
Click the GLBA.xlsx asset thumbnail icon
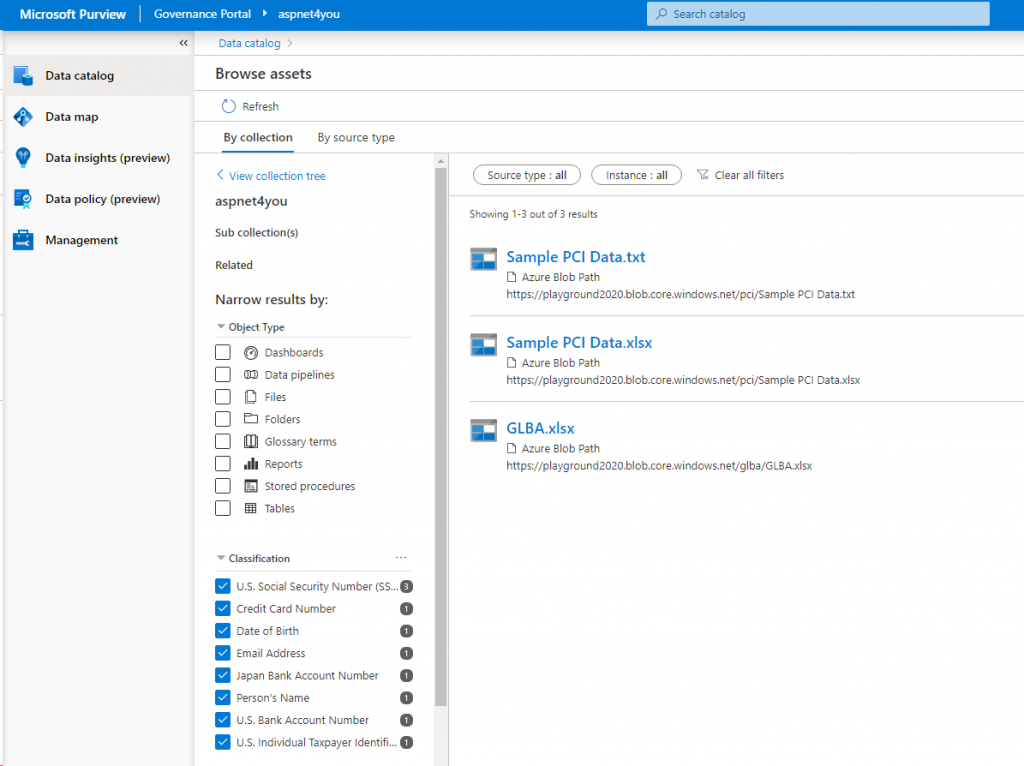(484, 430)
